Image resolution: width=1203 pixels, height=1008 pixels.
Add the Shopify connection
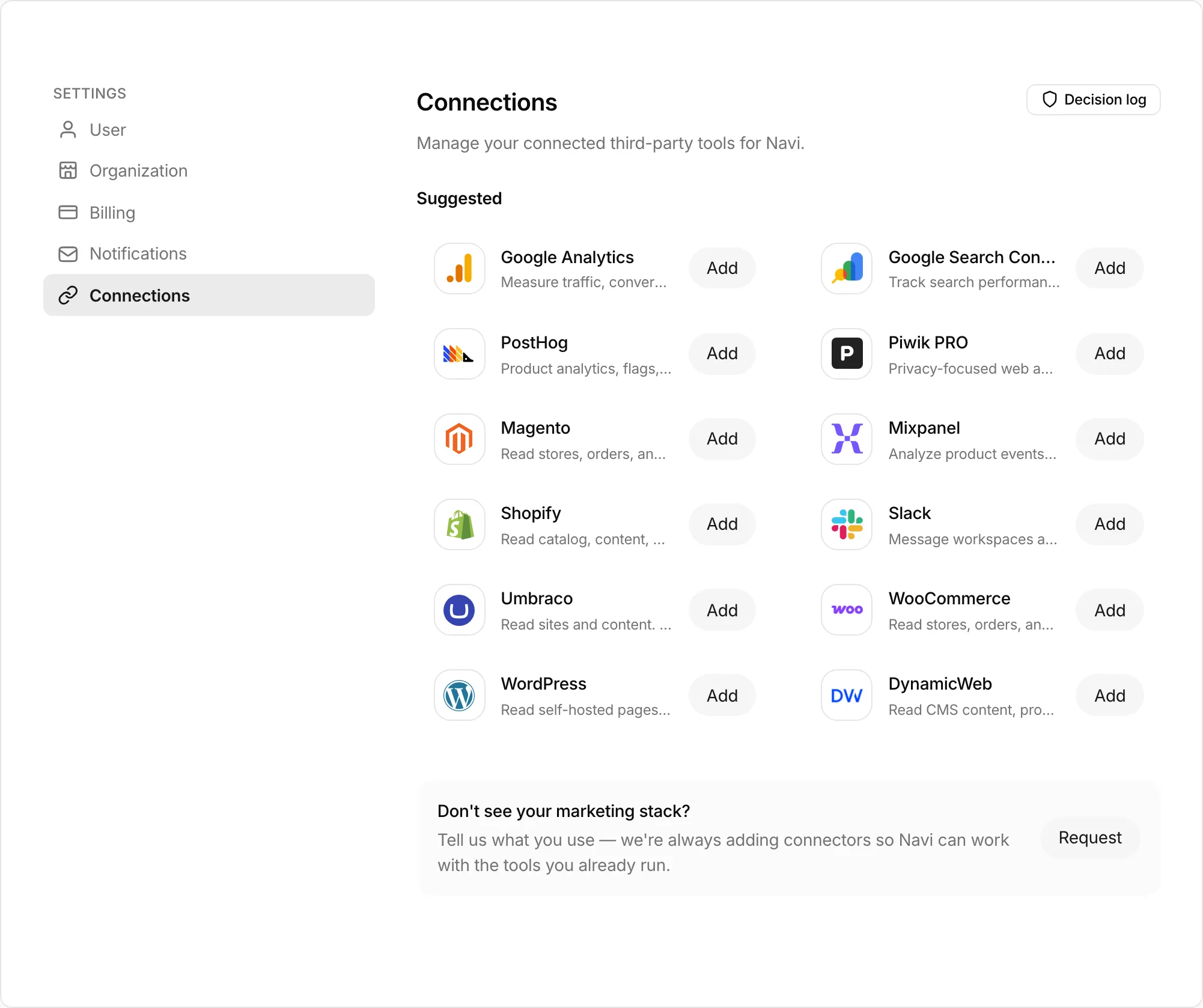(x=722, y=524)
